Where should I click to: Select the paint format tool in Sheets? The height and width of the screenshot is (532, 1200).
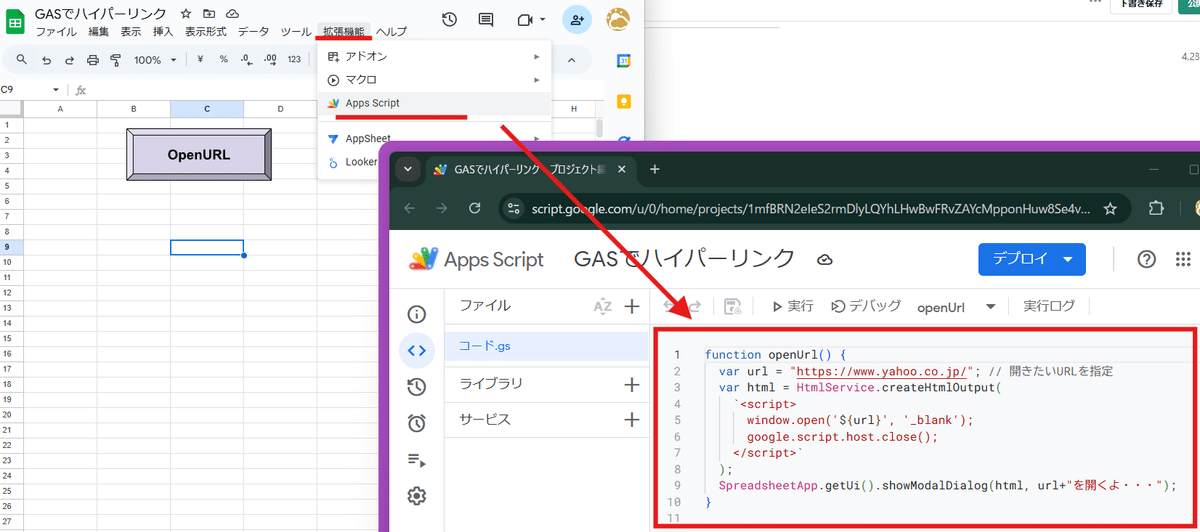[x=116, y=60]
